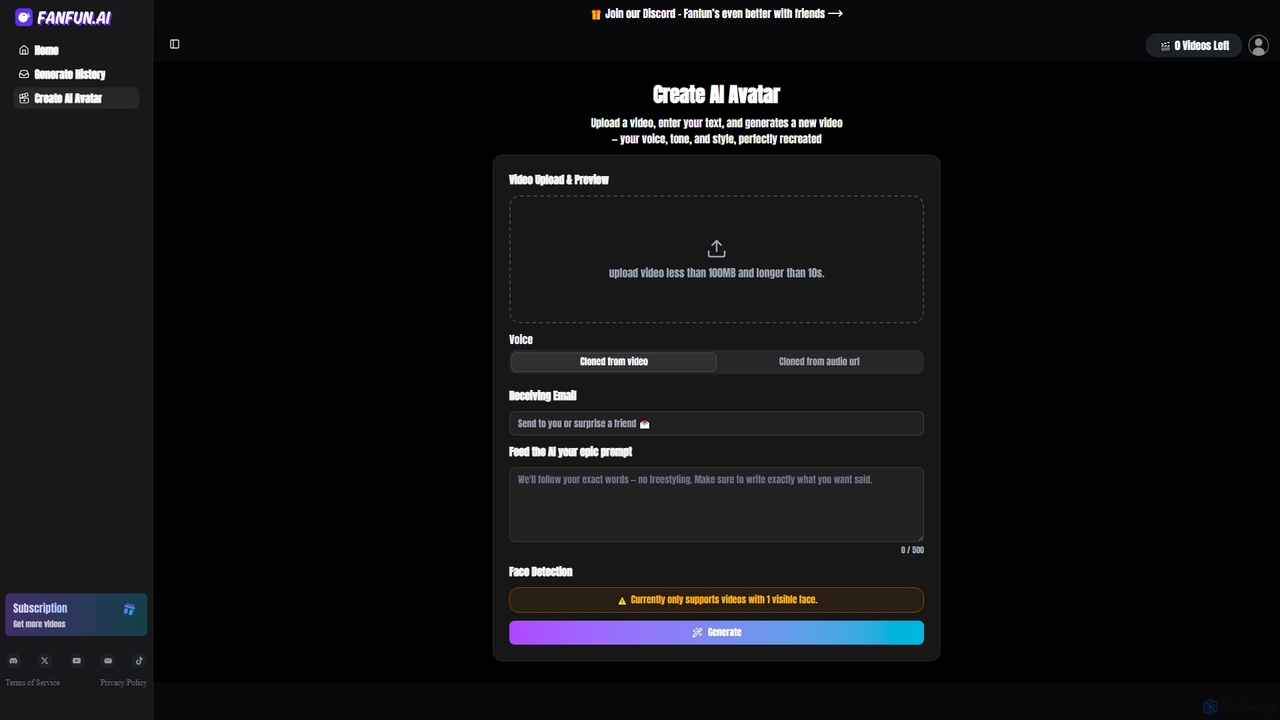Open the Discord social icon
The height and width of the screenshot is (720, 1280).
(x=13, y=661)
